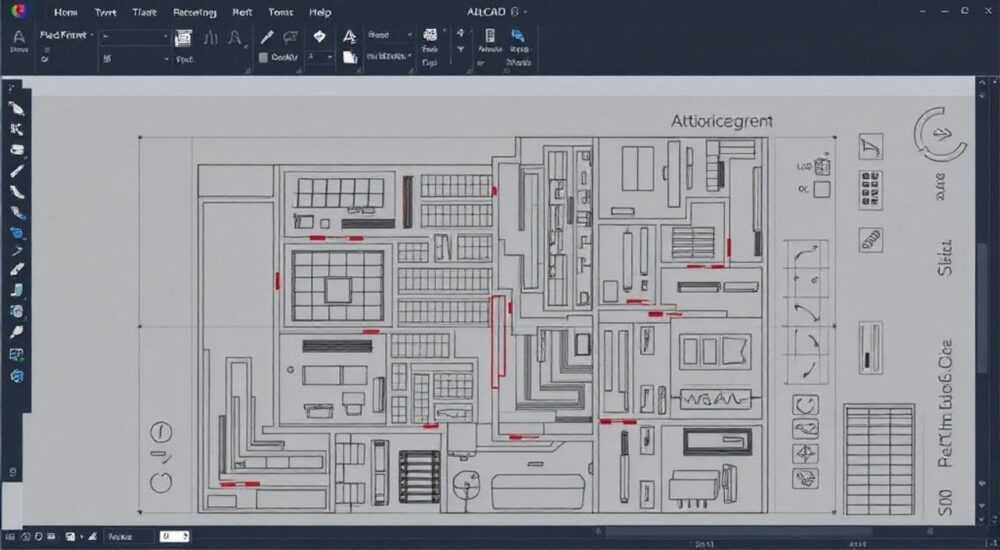Open the Tvert ribbon tab

point(105,12)
